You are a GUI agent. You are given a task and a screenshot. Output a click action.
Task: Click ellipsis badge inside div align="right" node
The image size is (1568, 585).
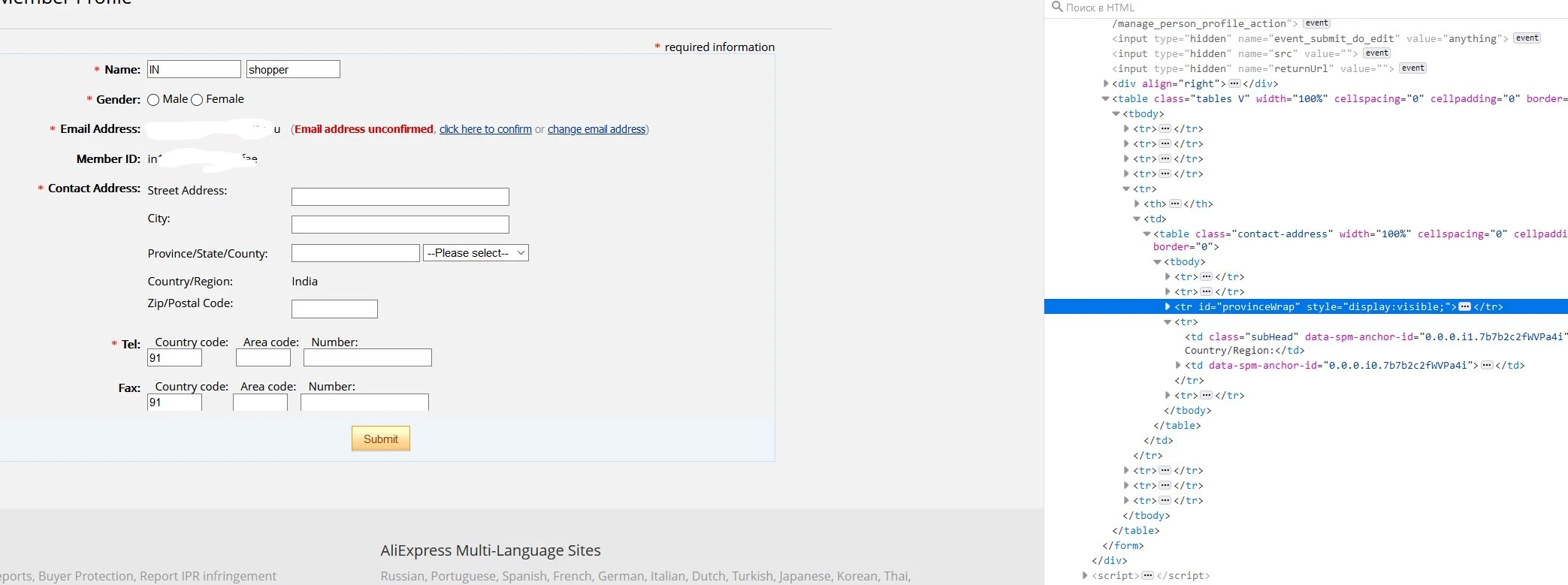click(1234, 83)
